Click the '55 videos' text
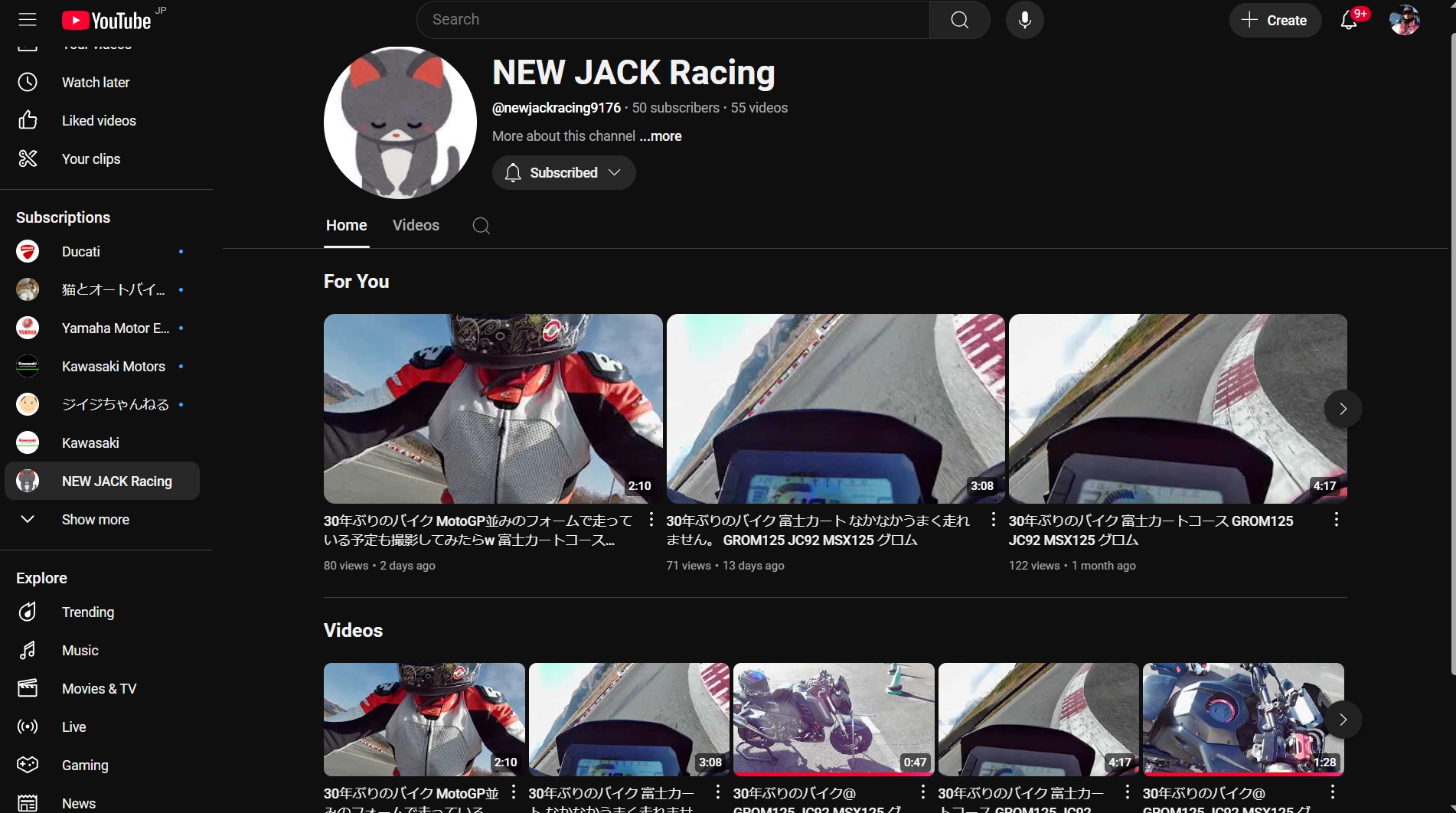This screenshot has height=813, width=1456. 759,108
